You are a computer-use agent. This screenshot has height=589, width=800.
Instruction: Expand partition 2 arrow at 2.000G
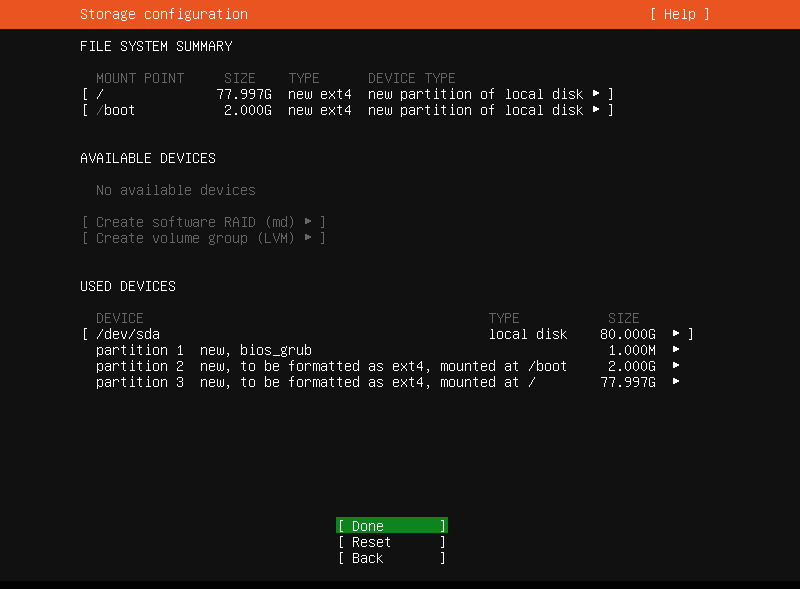[676, 365]
